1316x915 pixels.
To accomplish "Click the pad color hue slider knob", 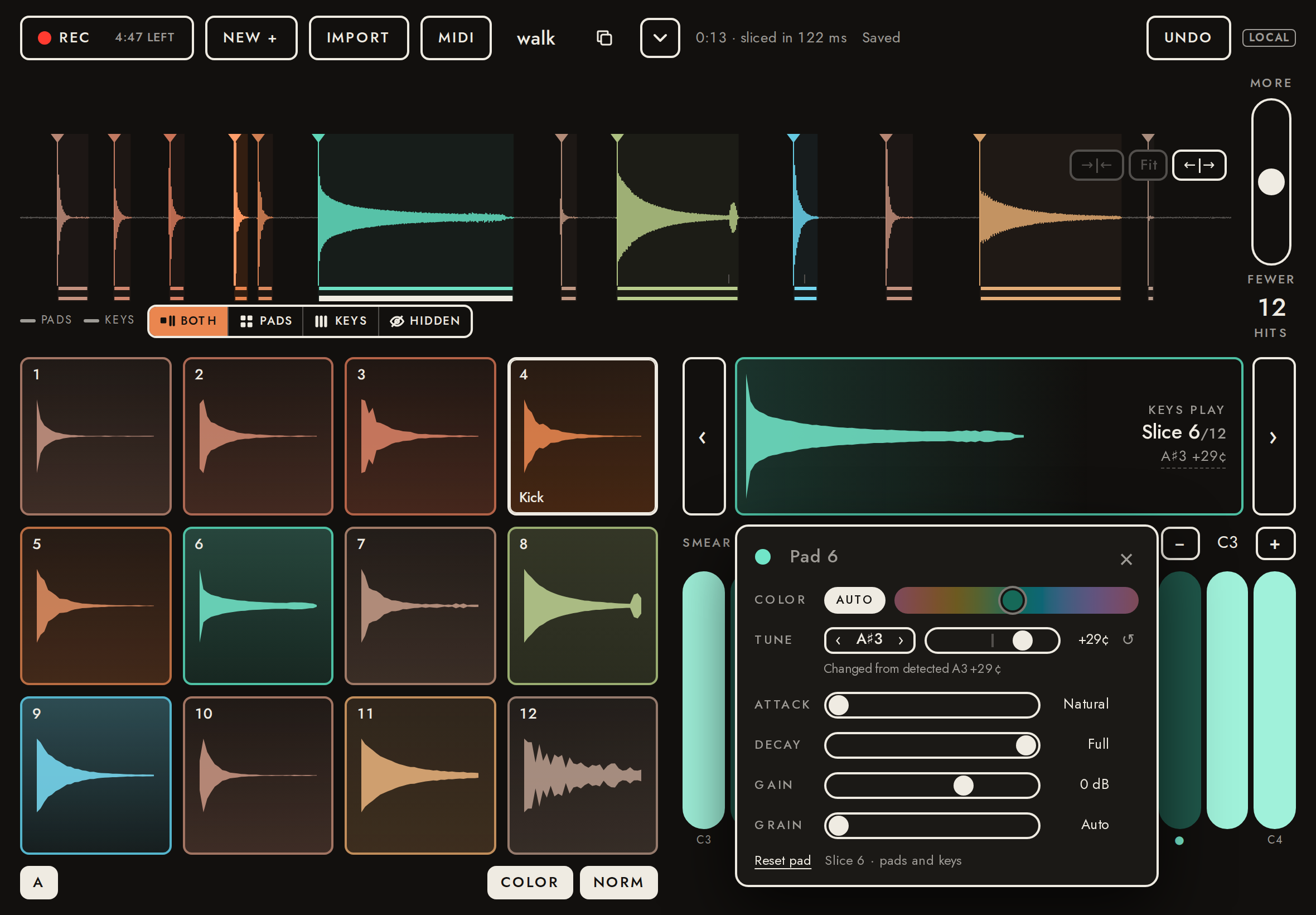I will [x=1012, y=600].
